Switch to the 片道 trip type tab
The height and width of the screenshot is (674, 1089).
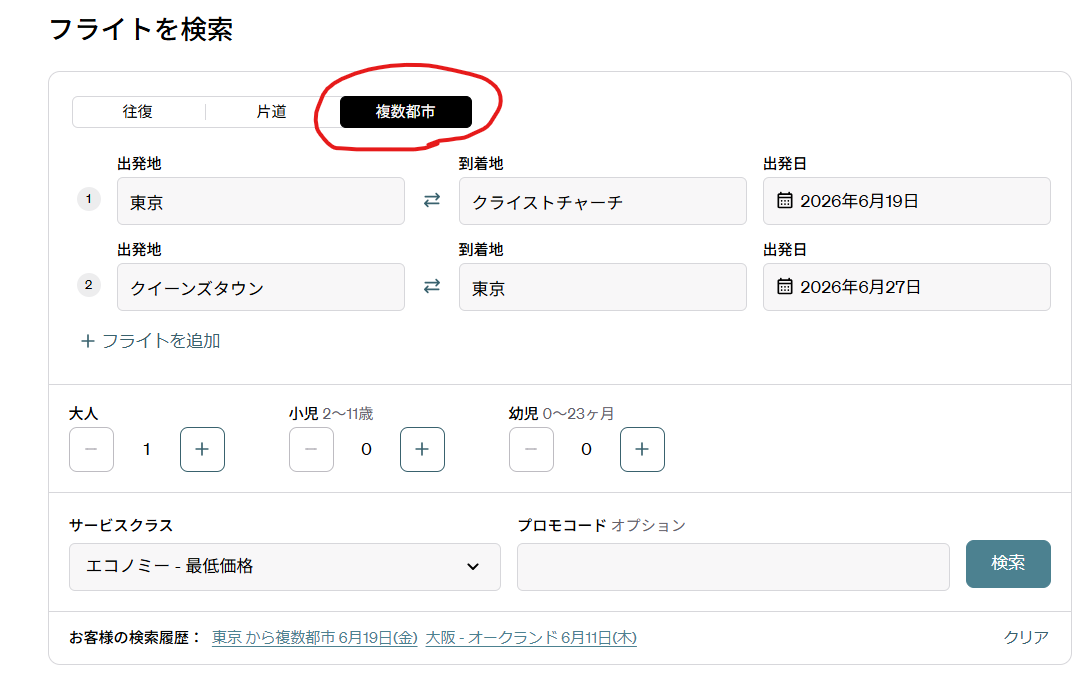[271, 112]
